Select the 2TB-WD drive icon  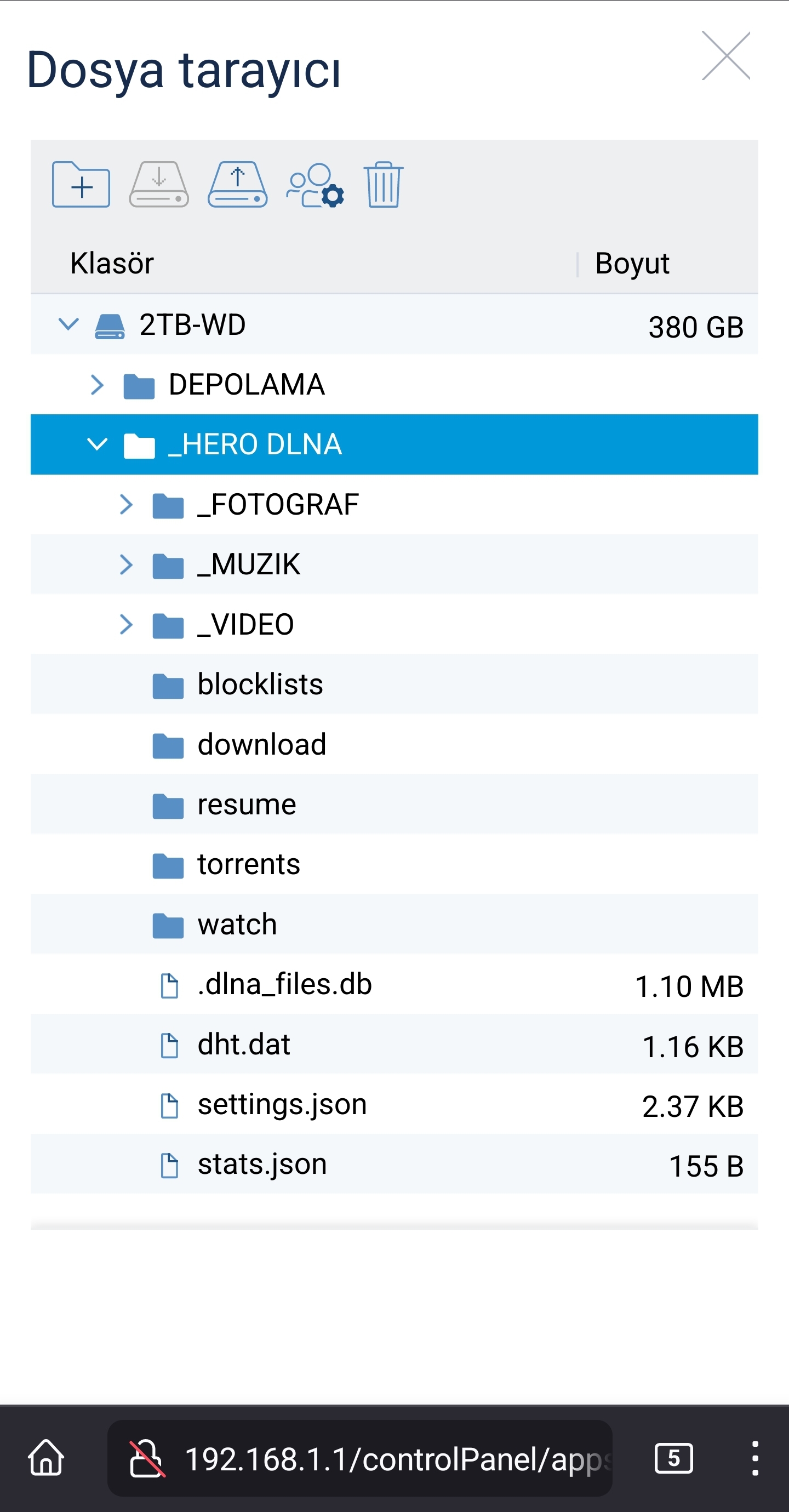[110, 326]
